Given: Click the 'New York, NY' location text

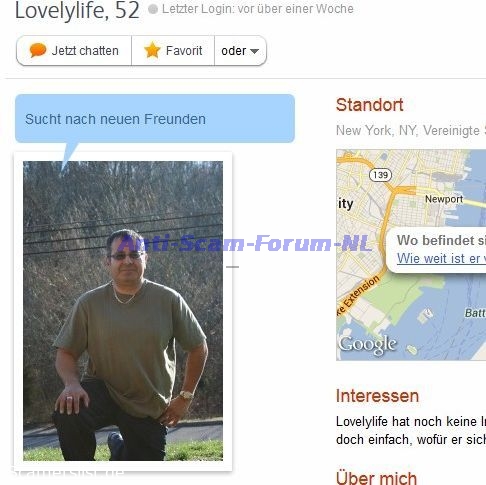Looking at the screenshot, I should tap(377, 130).
